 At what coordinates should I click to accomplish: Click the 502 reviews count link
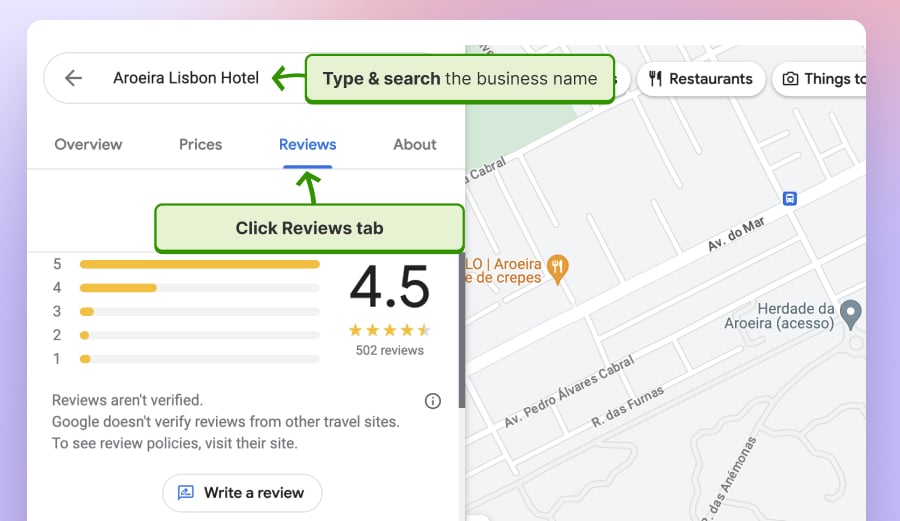coord(389,350)
